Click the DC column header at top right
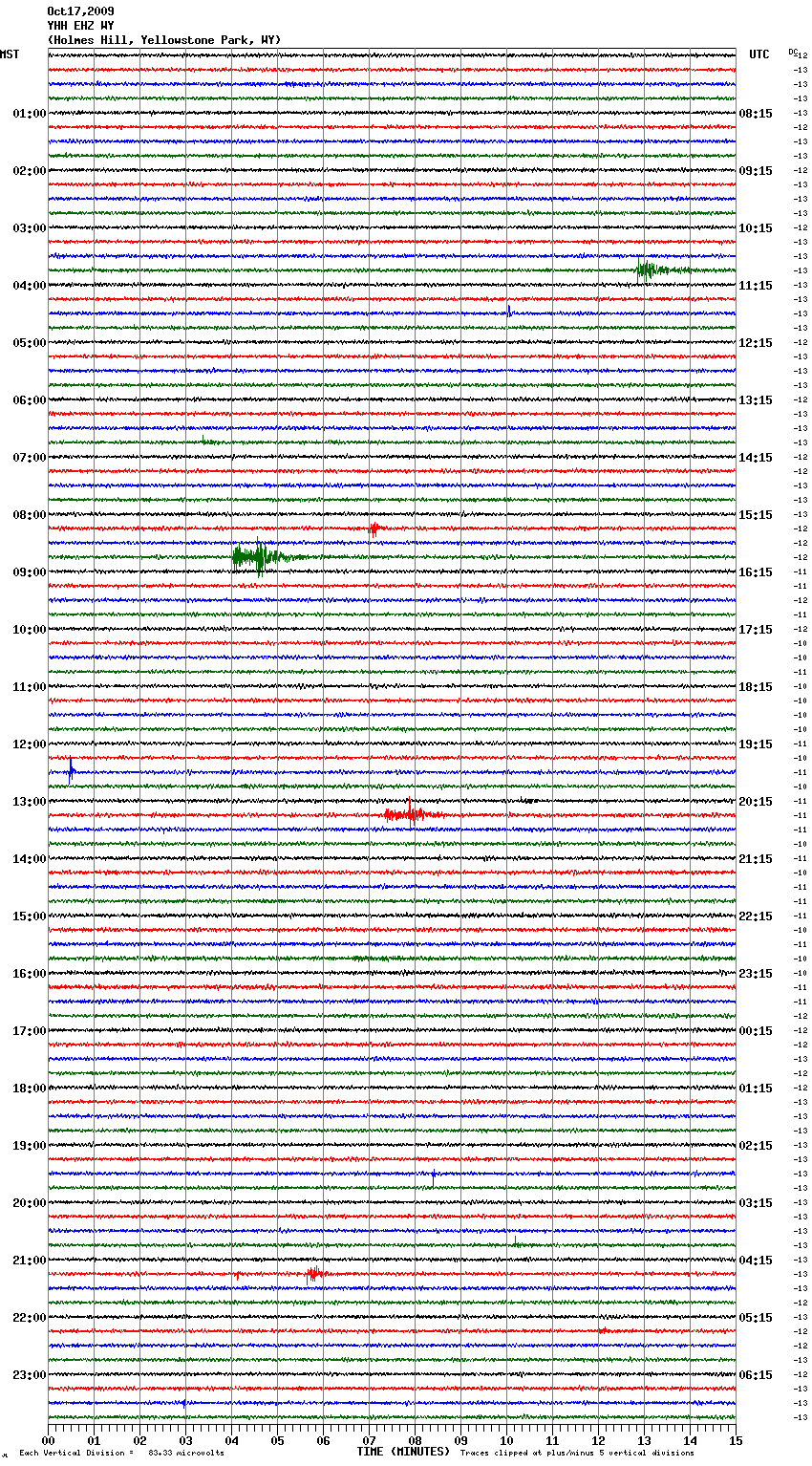Screen dimensions: 812x1466 [793, 52]
